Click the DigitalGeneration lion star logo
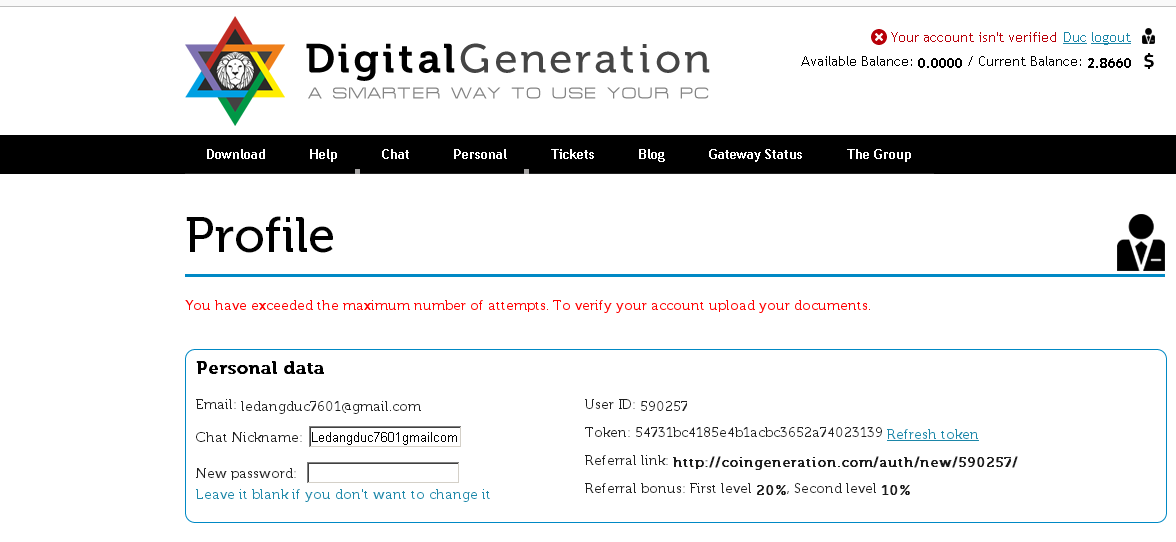The height and width of the screenshot is (542, 1176). pyautogui.click(x=235, y=71)
